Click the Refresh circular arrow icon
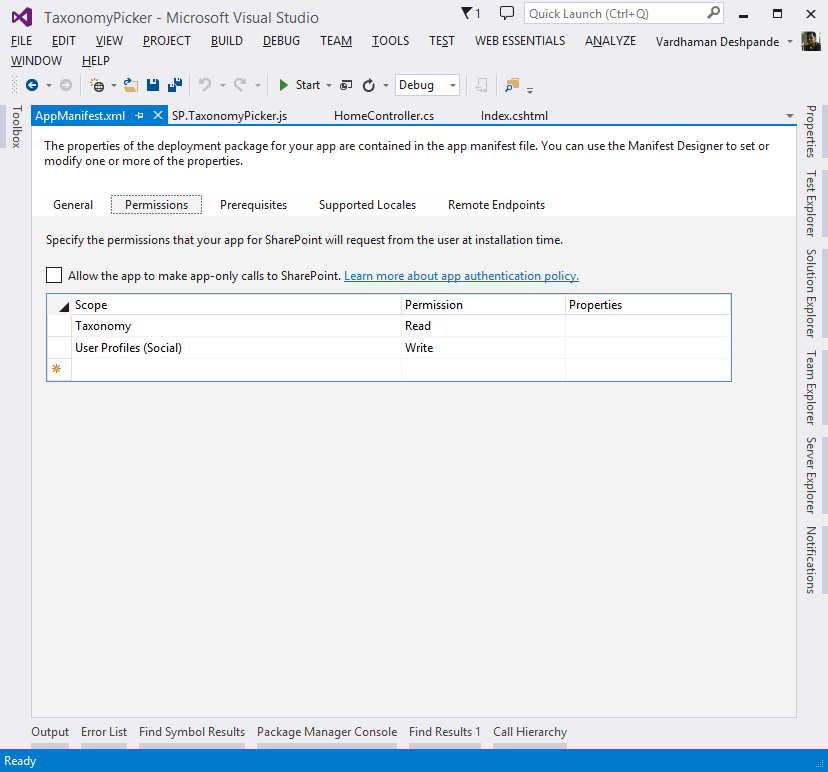Image resolution: width=828 pixels, height=772 pixels. tap(369, 85)
